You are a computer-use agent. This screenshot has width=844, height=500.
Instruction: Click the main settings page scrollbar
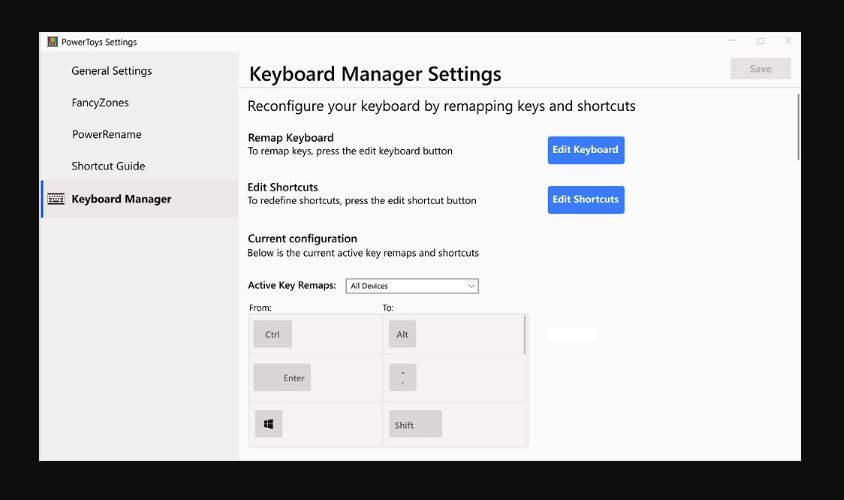798,127
